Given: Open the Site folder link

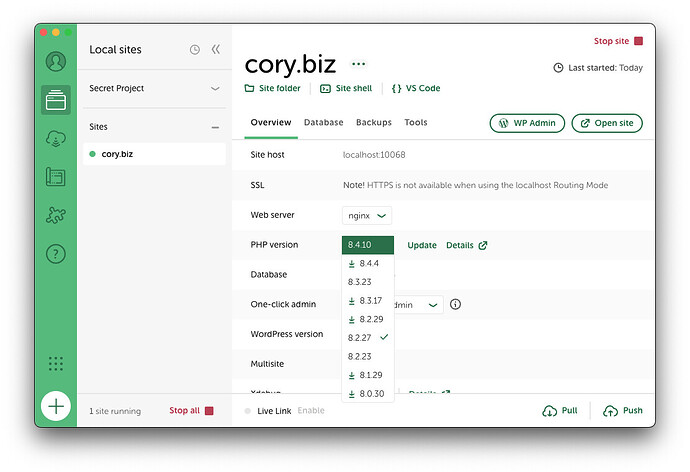Looking at the screenshot, I should point(273,88).
